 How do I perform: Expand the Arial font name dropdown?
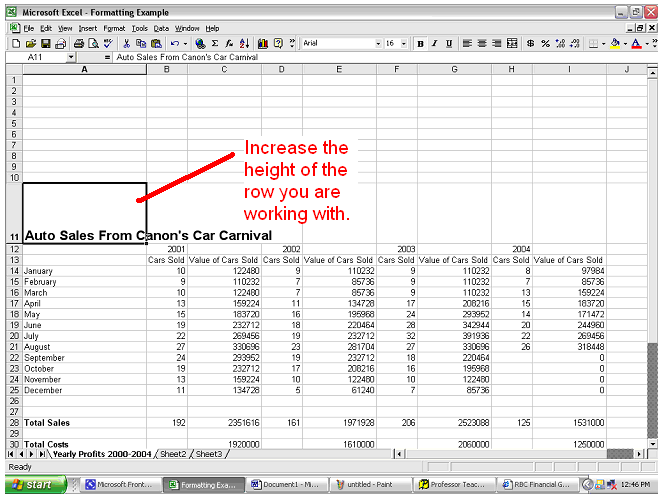(x=378, y=44)
